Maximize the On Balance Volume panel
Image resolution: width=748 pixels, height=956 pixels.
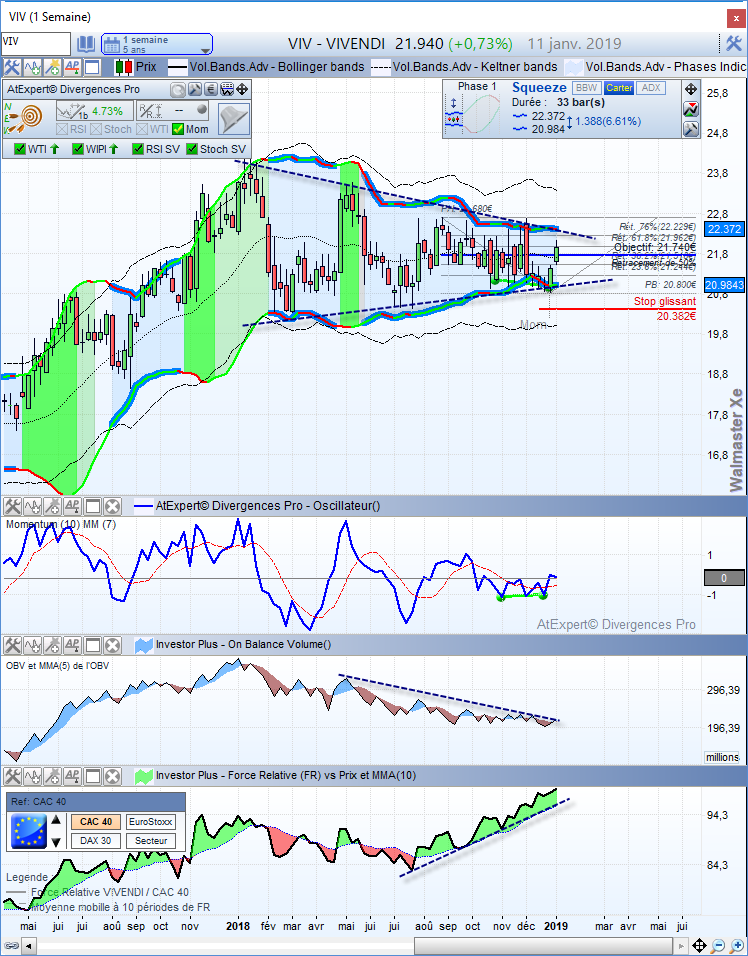(x=92, y=645)
